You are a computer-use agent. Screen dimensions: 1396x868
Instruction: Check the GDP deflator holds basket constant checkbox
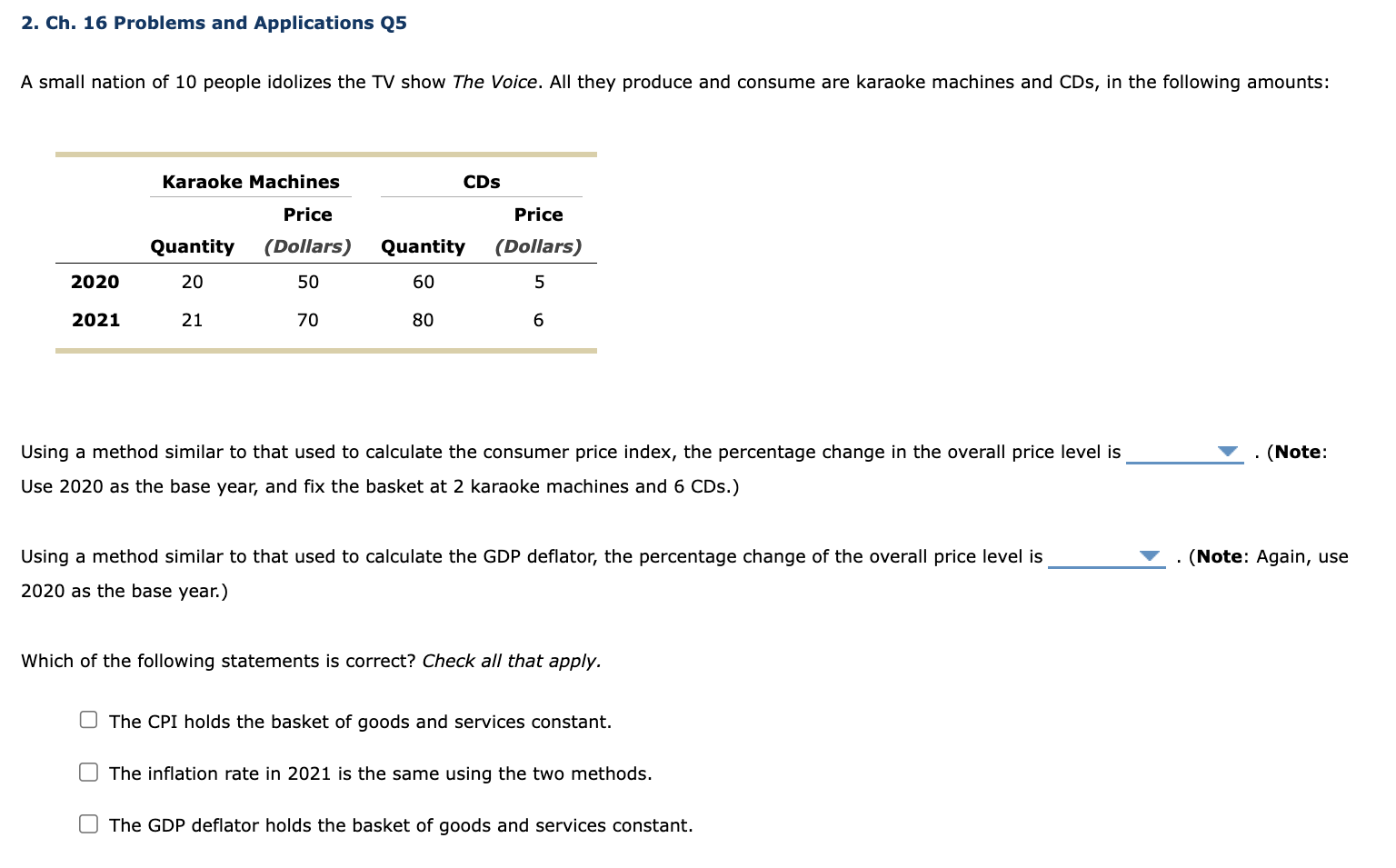point(87,823)
